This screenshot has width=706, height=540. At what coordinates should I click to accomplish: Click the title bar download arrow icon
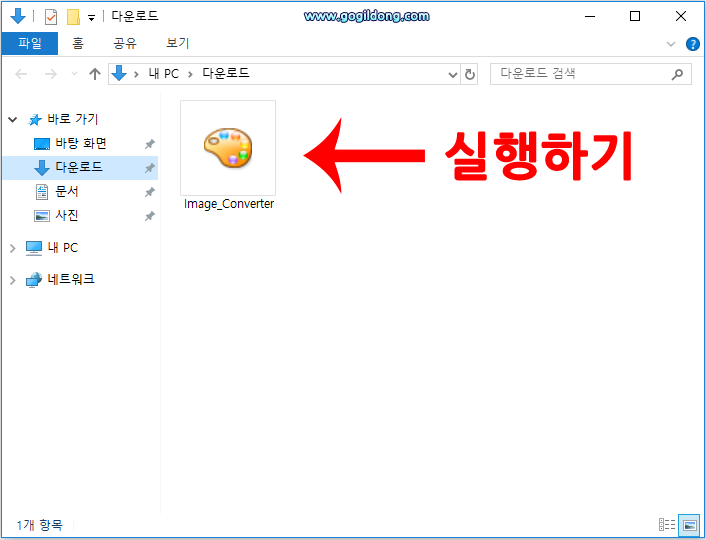18,16
